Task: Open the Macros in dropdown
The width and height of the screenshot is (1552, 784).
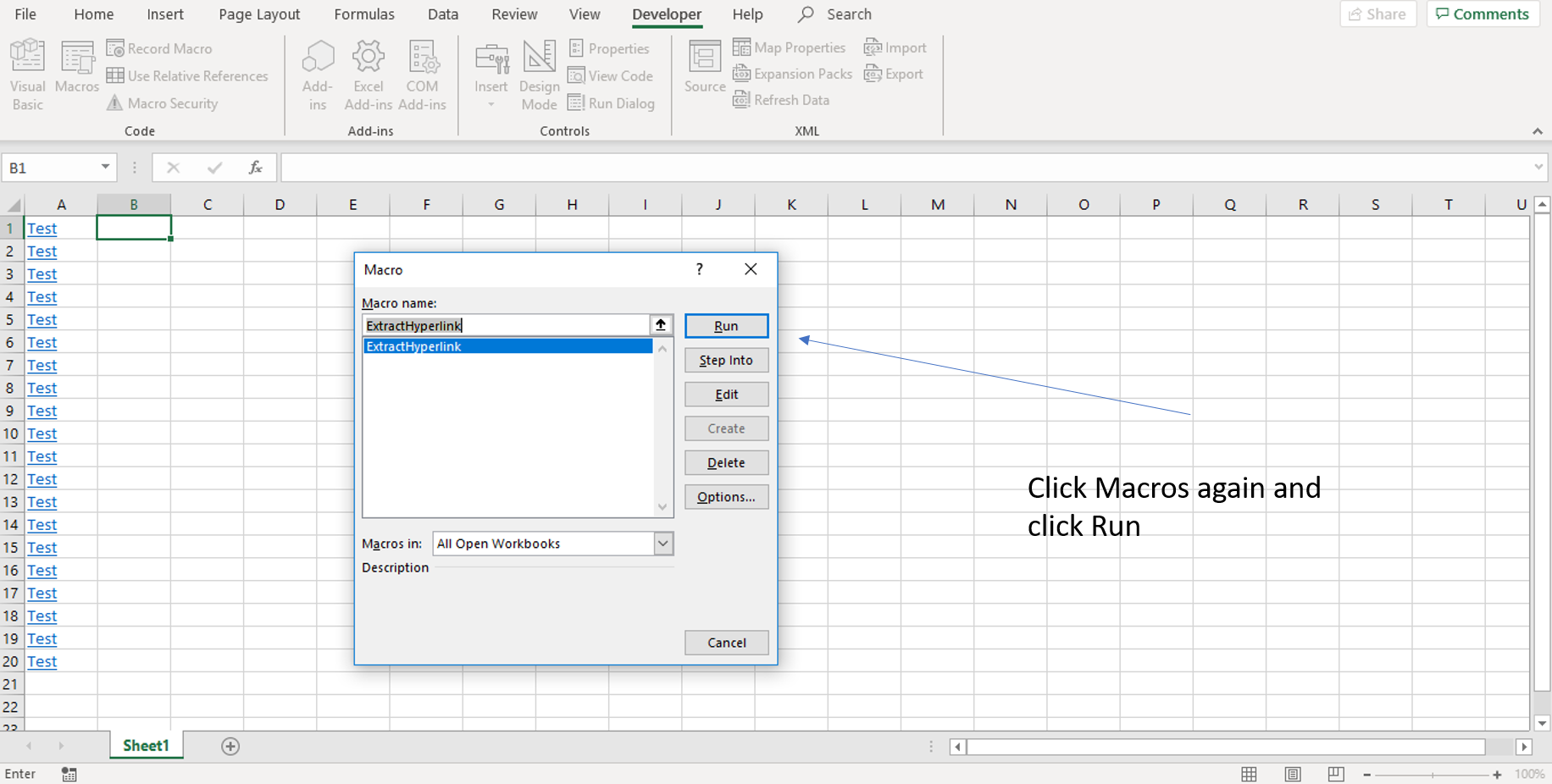Action: point(663,543)
